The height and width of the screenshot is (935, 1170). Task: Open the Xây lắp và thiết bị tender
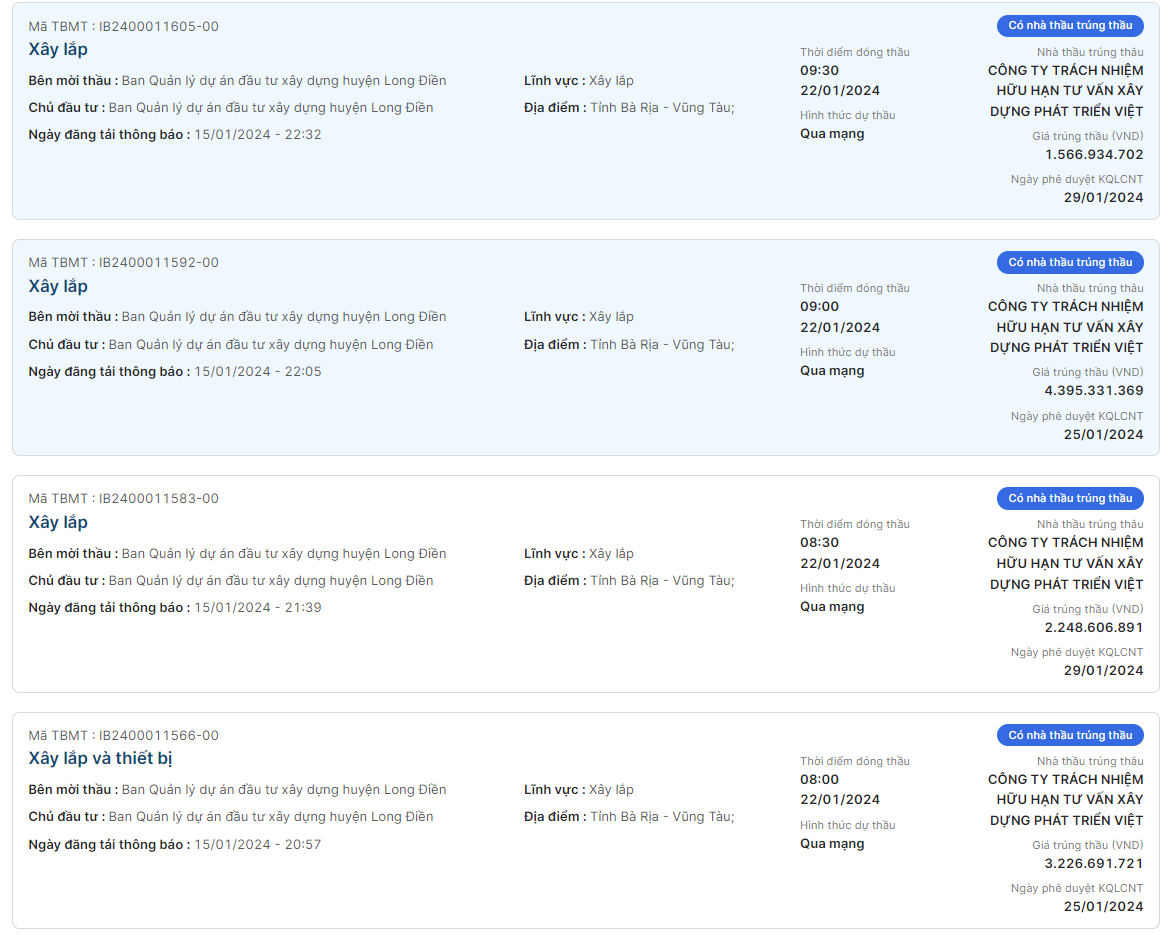(x=100, y=759)
